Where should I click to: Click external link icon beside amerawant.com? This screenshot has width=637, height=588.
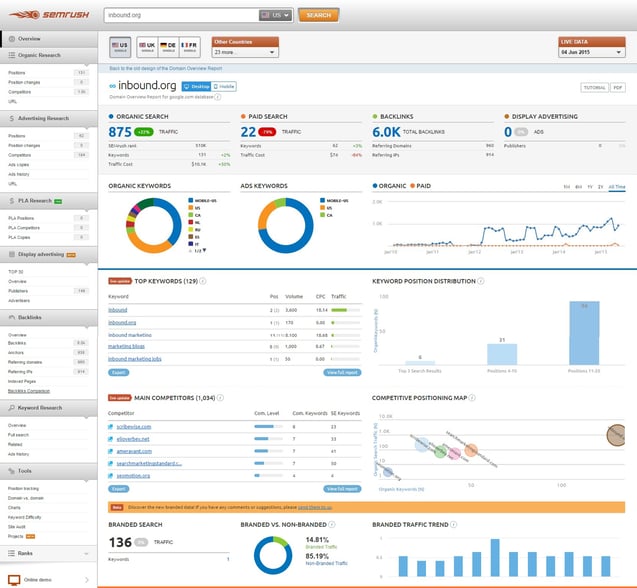point(110,451)
